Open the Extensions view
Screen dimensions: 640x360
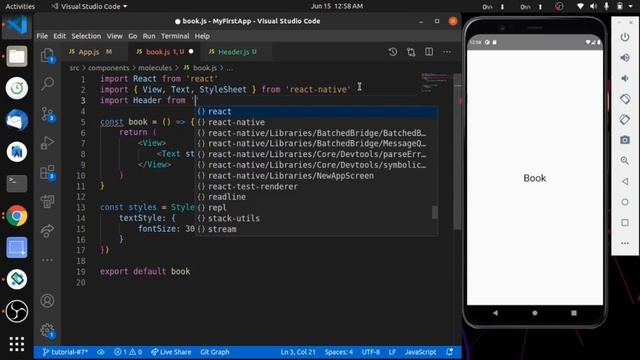[x=47, y=172]
